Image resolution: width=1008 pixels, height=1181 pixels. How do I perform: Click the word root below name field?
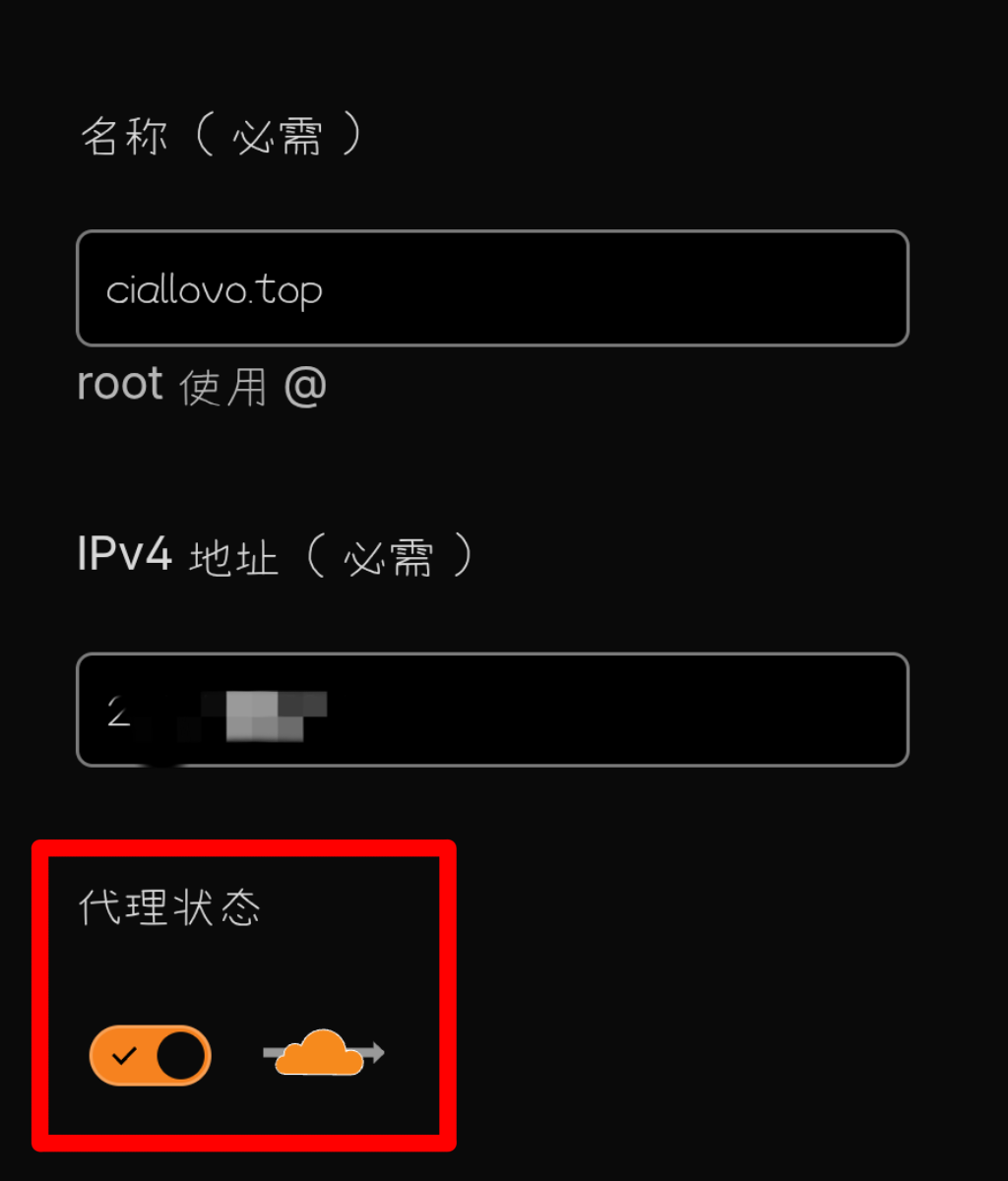120,384
